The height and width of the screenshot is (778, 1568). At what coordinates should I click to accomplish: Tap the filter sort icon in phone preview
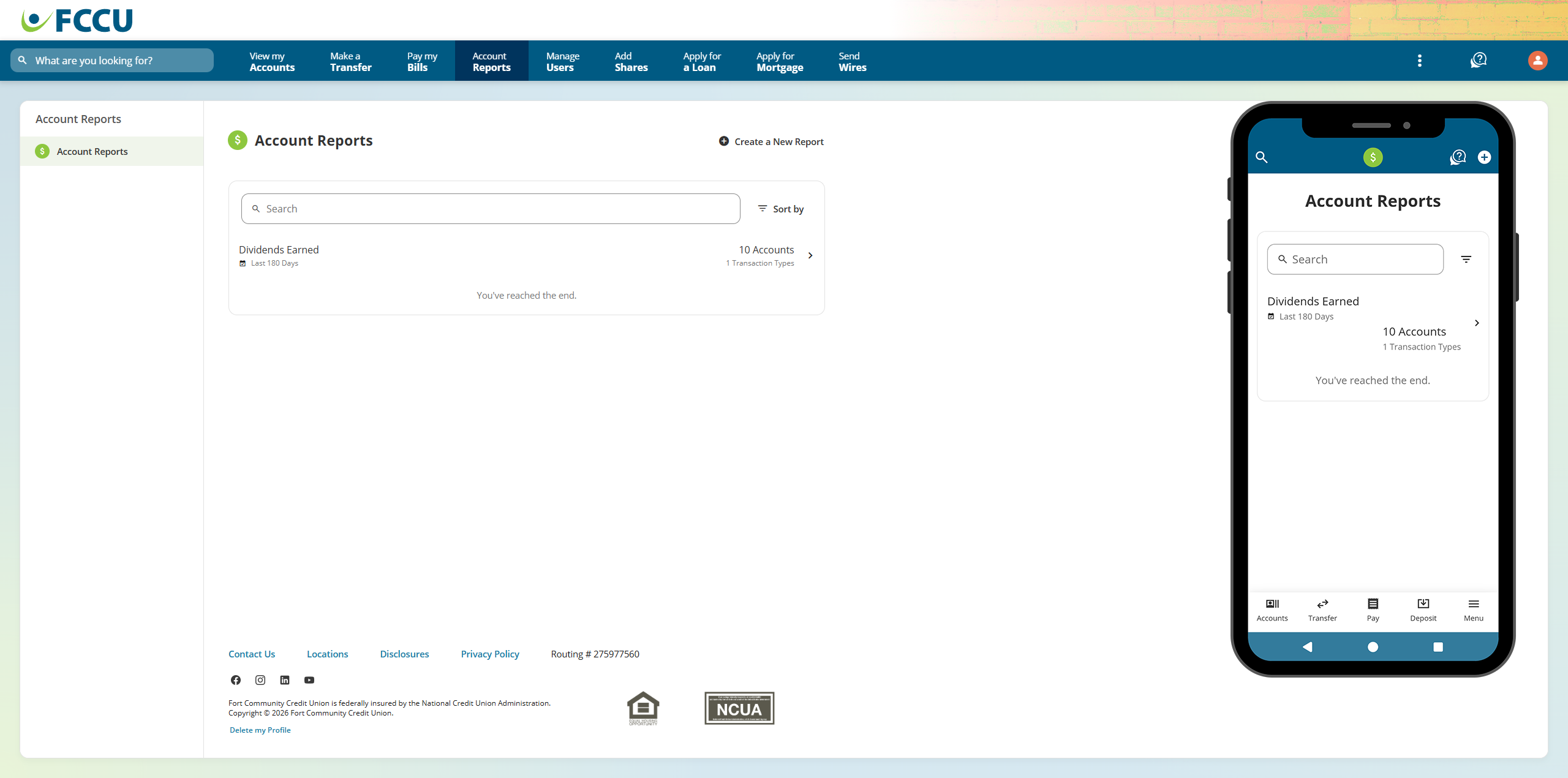1466,260
